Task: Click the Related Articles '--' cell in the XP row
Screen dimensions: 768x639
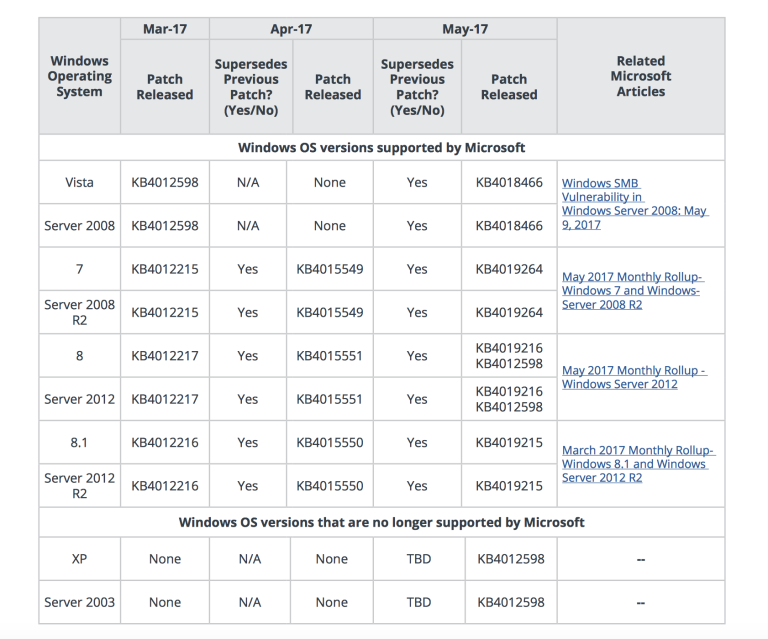Action: point(641,559)
